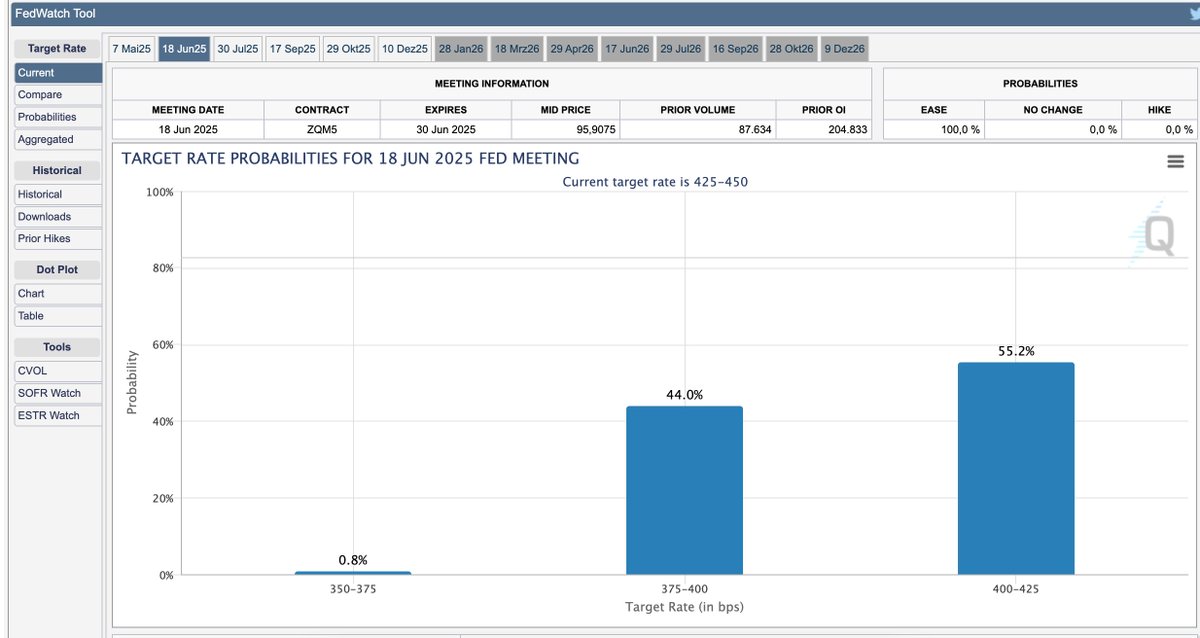Open Prior Hikes in the sidebar
This screenshot has width=1200, height=638.
click(58, 239)
